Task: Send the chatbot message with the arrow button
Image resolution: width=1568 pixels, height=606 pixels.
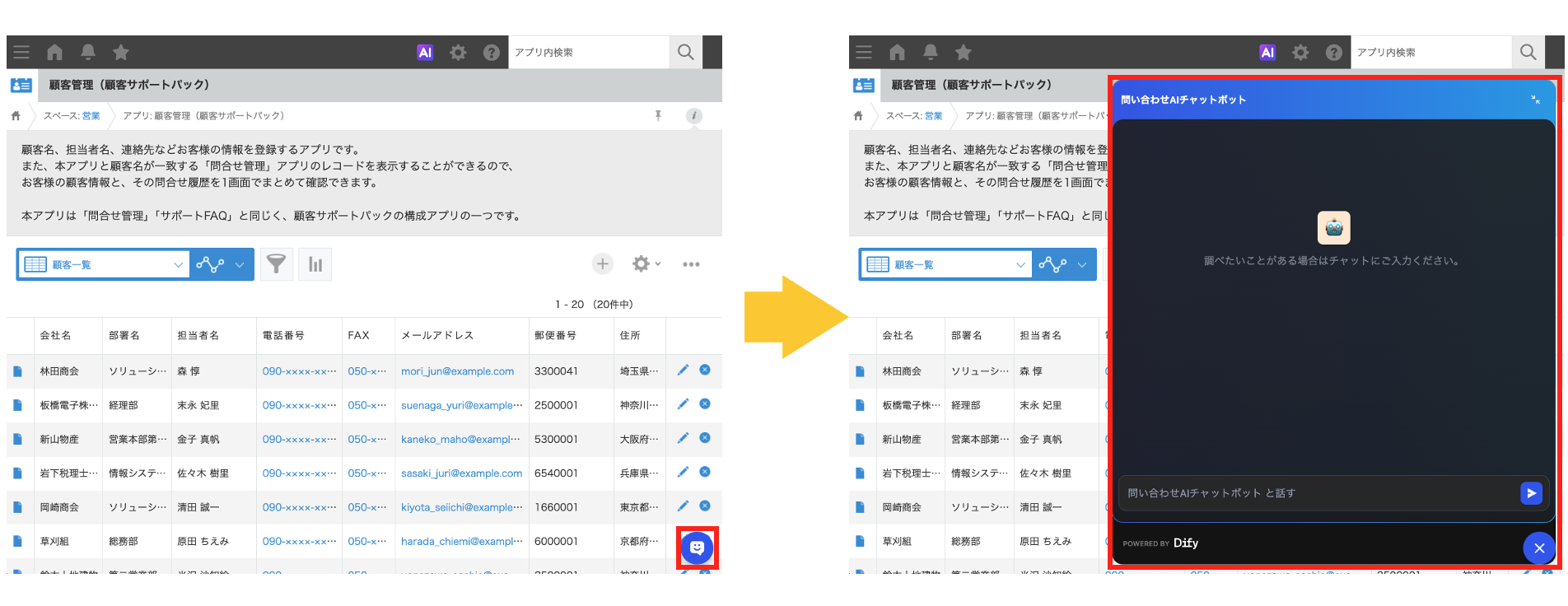Action: pos(1531,493)
